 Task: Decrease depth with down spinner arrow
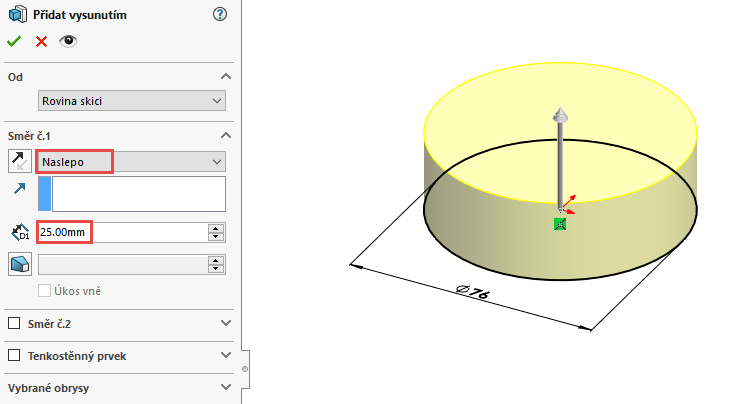tap(216, 237)
